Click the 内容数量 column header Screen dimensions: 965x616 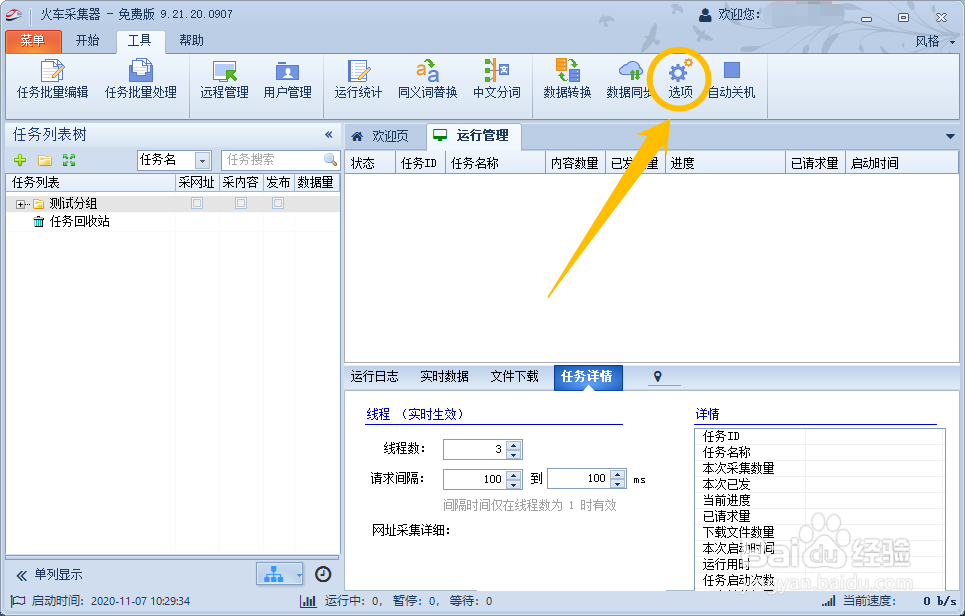(575, 163)
